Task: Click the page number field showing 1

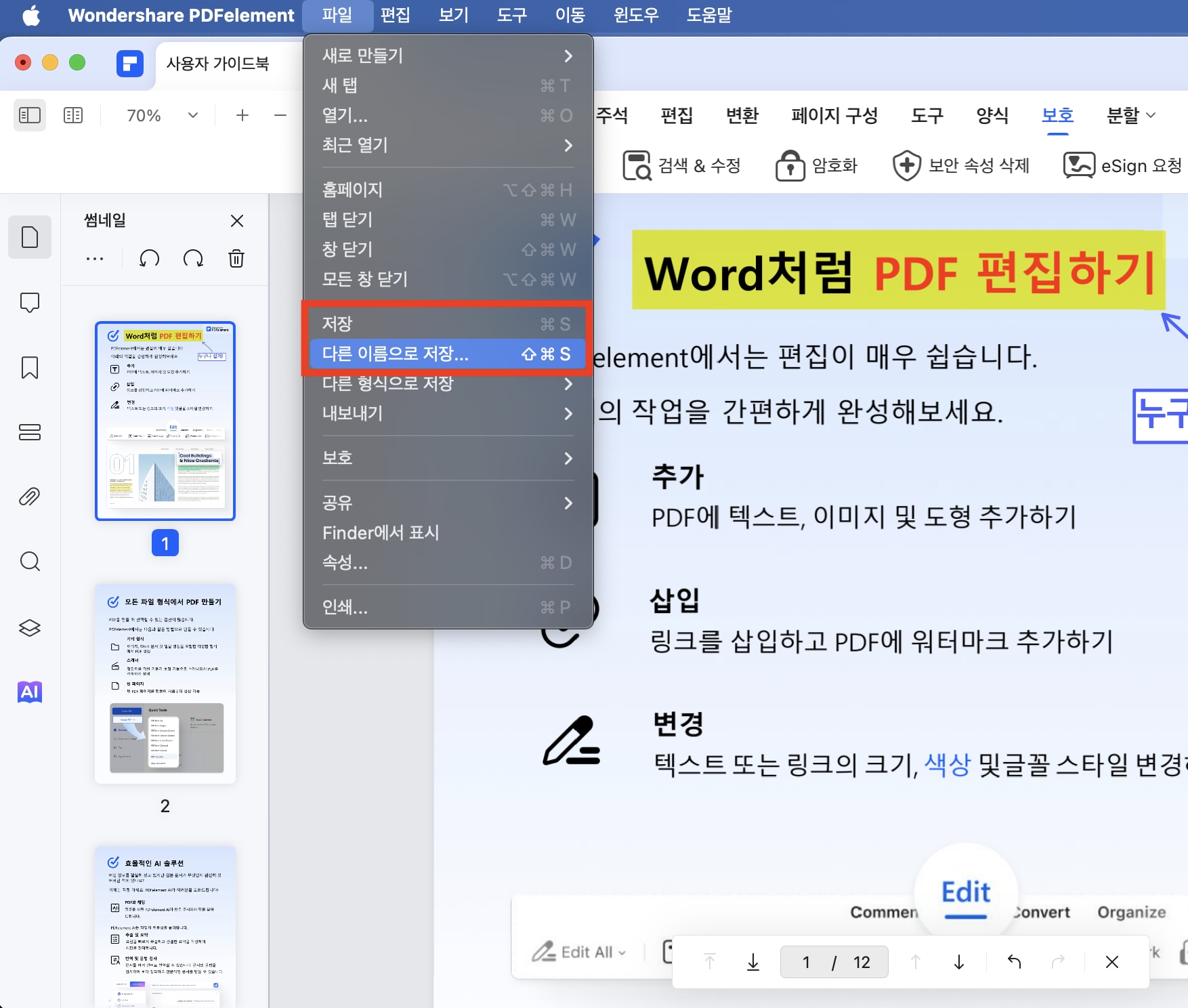Action: (x=806, y=962)
